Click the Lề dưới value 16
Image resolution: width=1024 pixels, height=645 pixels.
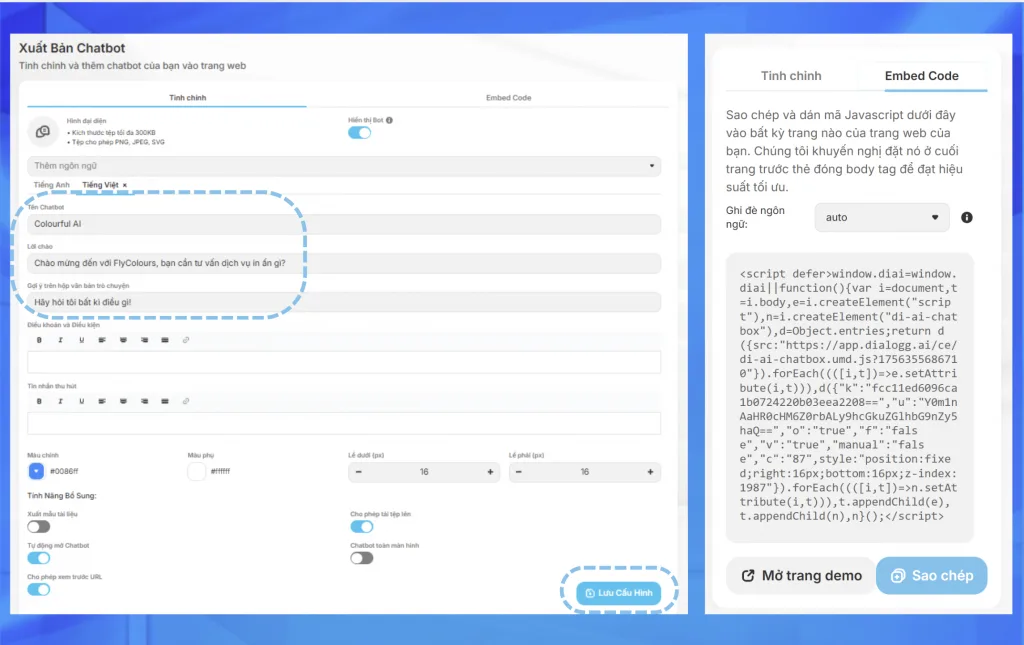tap(424, 472)
